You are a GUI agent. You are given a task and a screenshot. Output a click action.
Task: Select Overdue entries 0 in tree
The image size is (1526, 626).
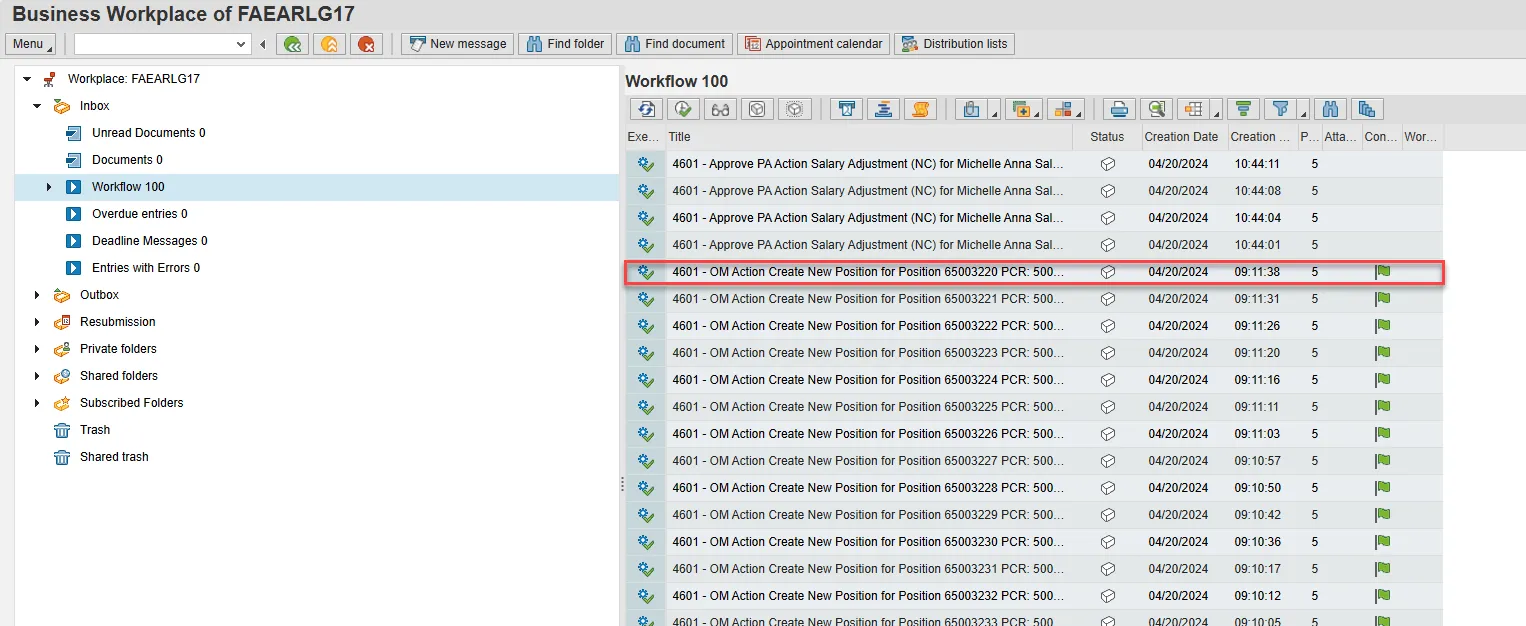coord(139,214)
